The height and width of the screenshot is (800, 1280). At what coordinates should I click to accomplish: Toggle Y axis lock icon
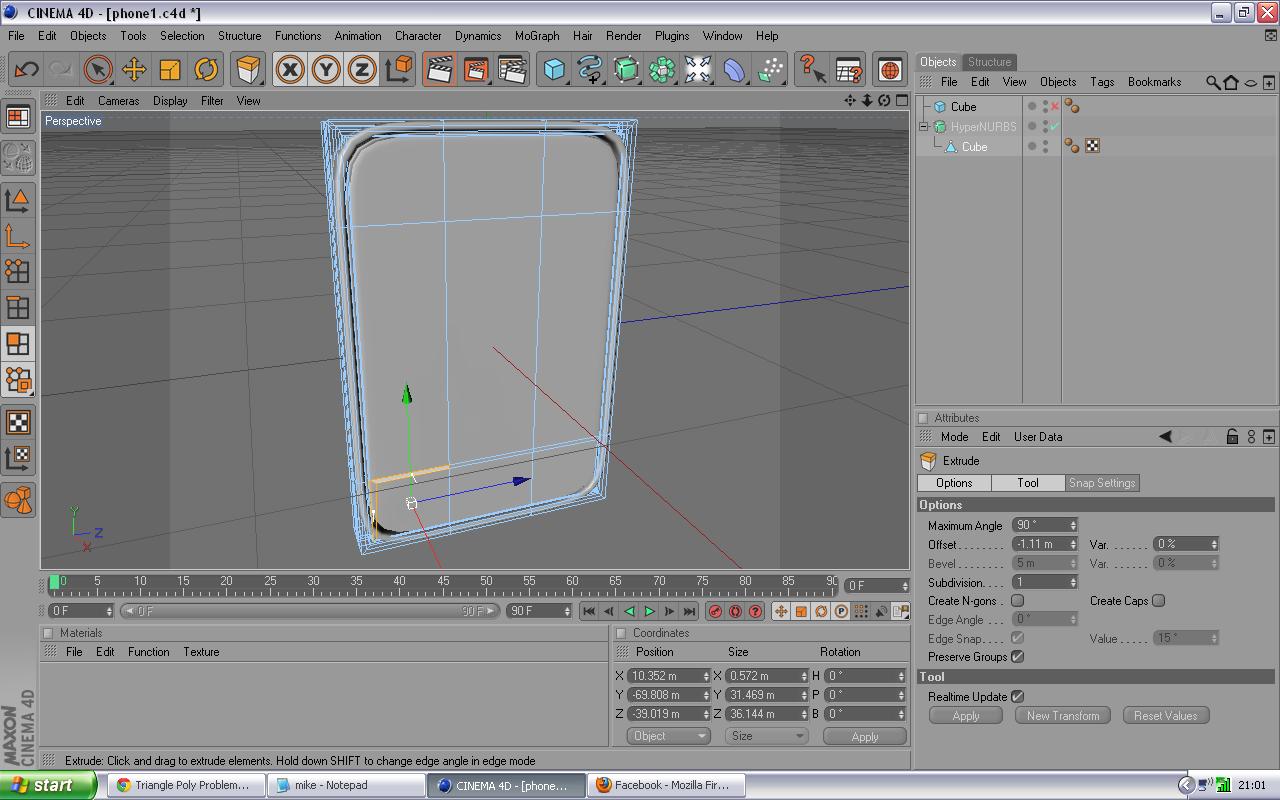click(326, 69)
